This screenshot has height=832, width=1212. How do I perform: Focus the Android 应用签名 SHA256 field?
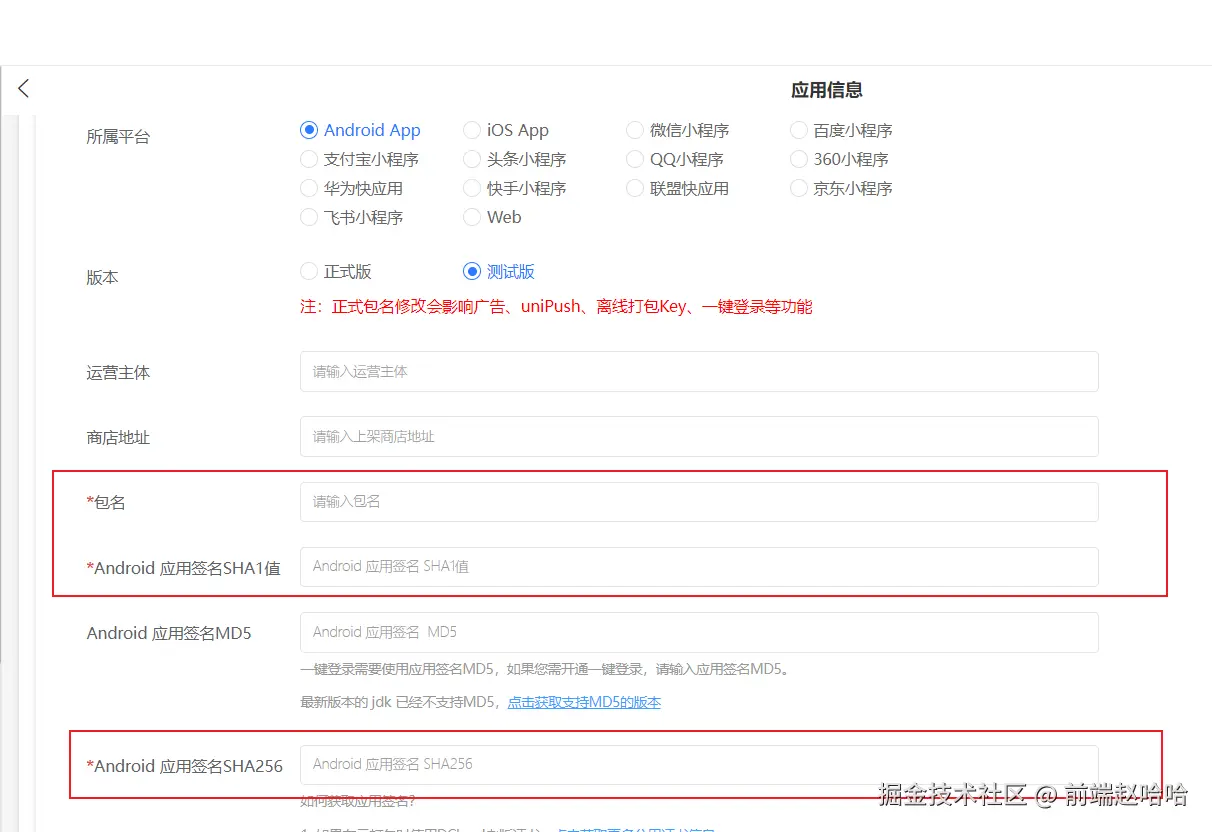pos(699,764)
